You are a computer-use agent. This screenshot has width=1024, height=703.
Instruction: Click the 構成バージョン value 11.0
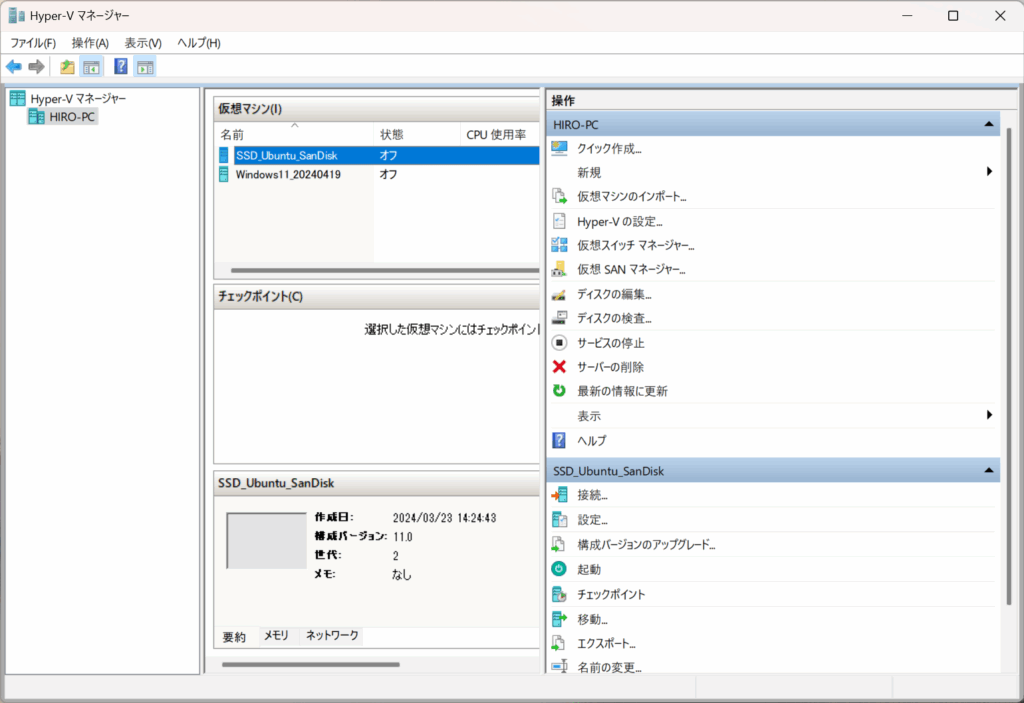tap(403, 537)
